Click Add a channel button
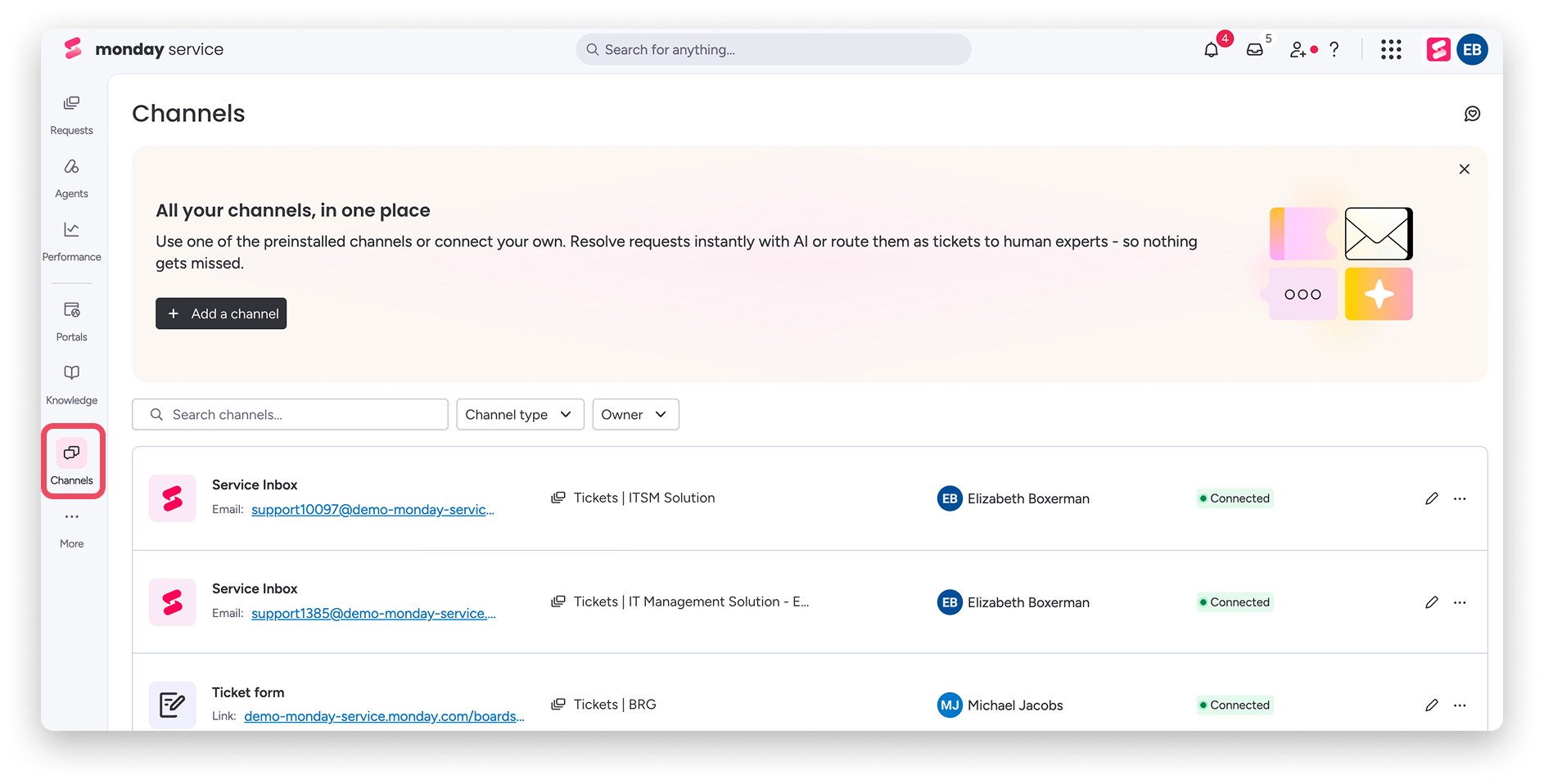1544x784 pixels. 221,313
